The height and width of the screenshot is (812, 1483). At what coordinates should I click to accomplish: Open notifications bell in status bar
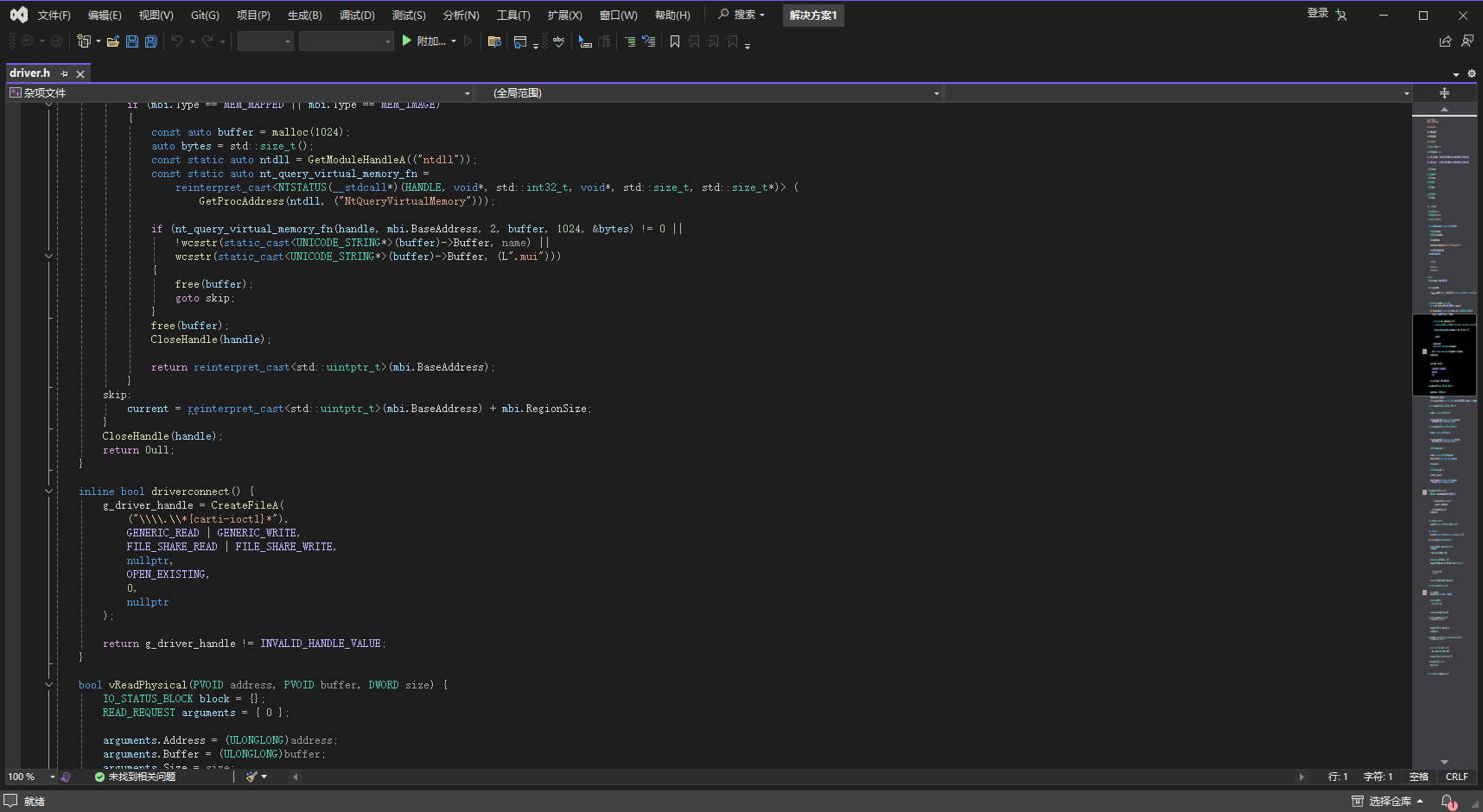pyautogui.click(x=1446, y=802)
